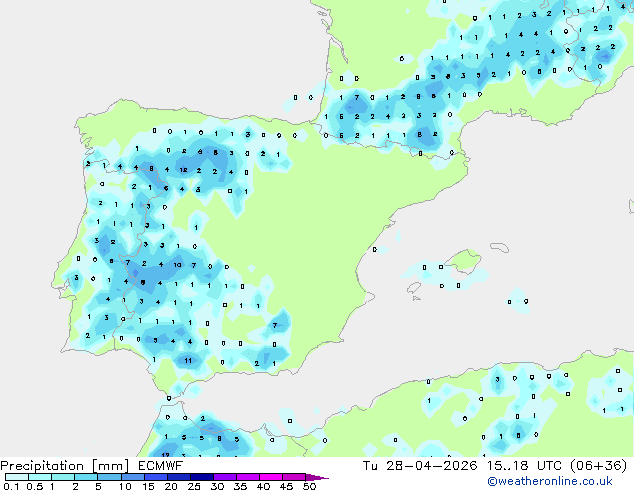This screenshot has height=490, width=634.
Task: Select the 2–5 mm legend color
Action: coord(86,477)
